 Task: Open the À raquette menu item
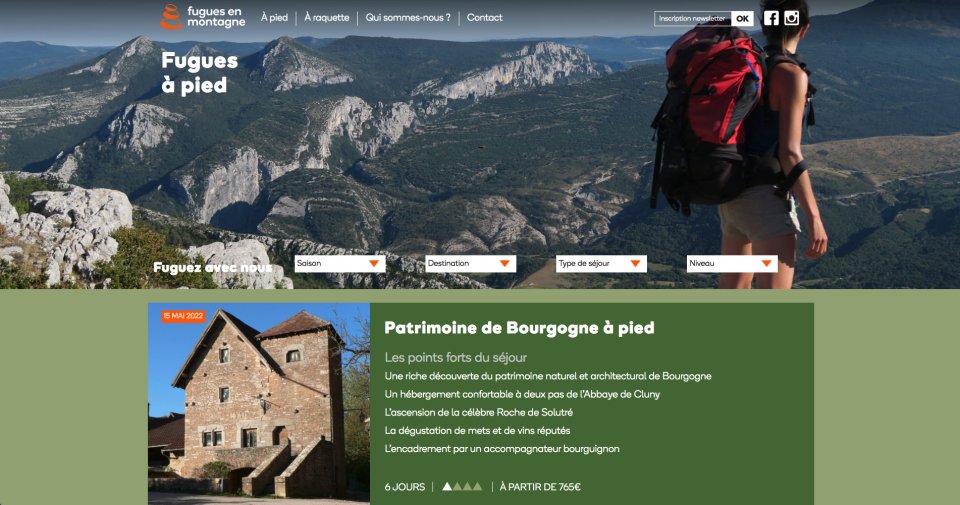coord(327,18)
